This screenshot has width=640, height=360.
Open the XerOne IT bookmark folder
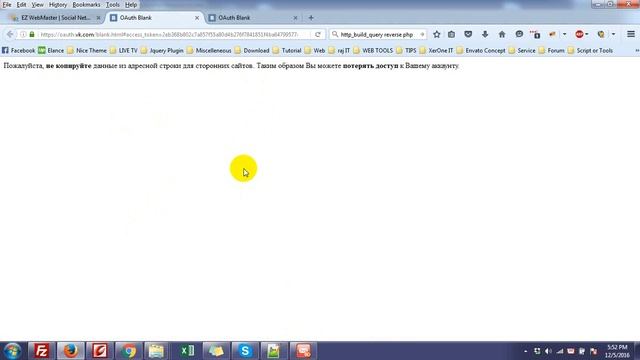(436, 51)
